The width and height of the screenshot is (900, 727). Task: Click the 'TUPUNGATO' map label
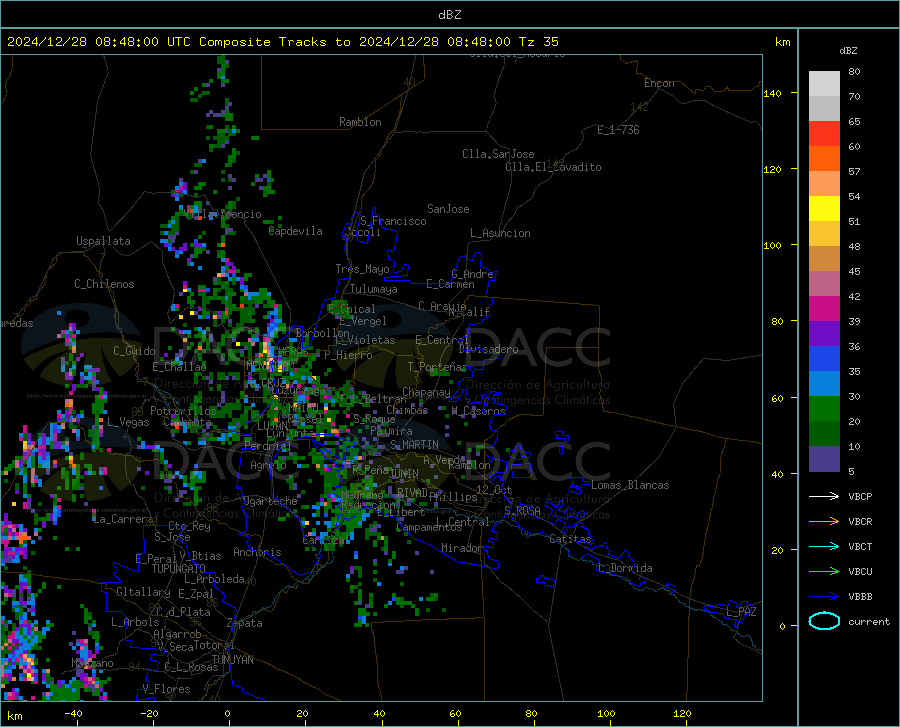(x=179, y=569)
